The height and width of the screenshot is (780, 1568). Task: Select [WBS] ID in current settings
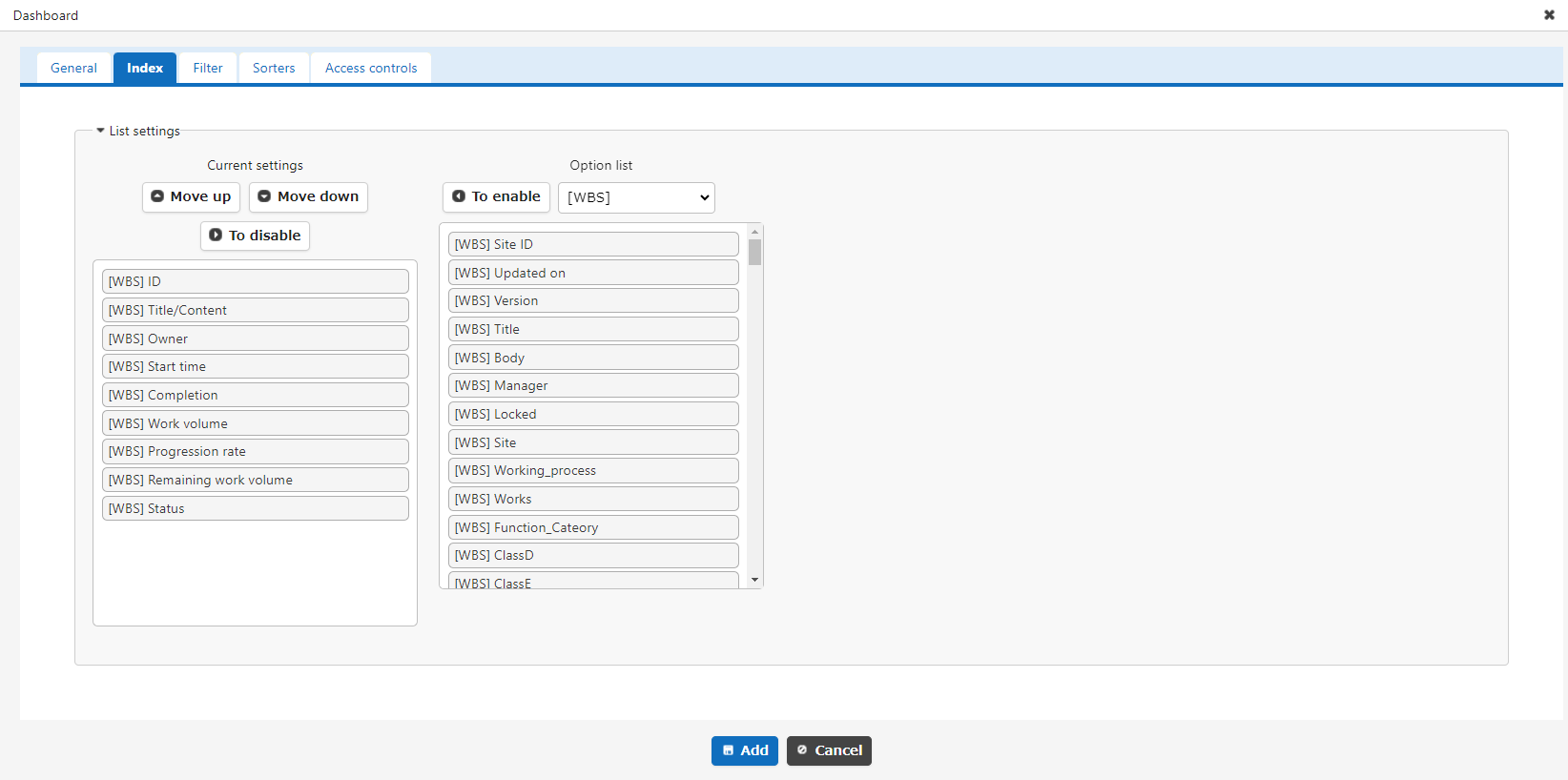(x=256, y=281)
